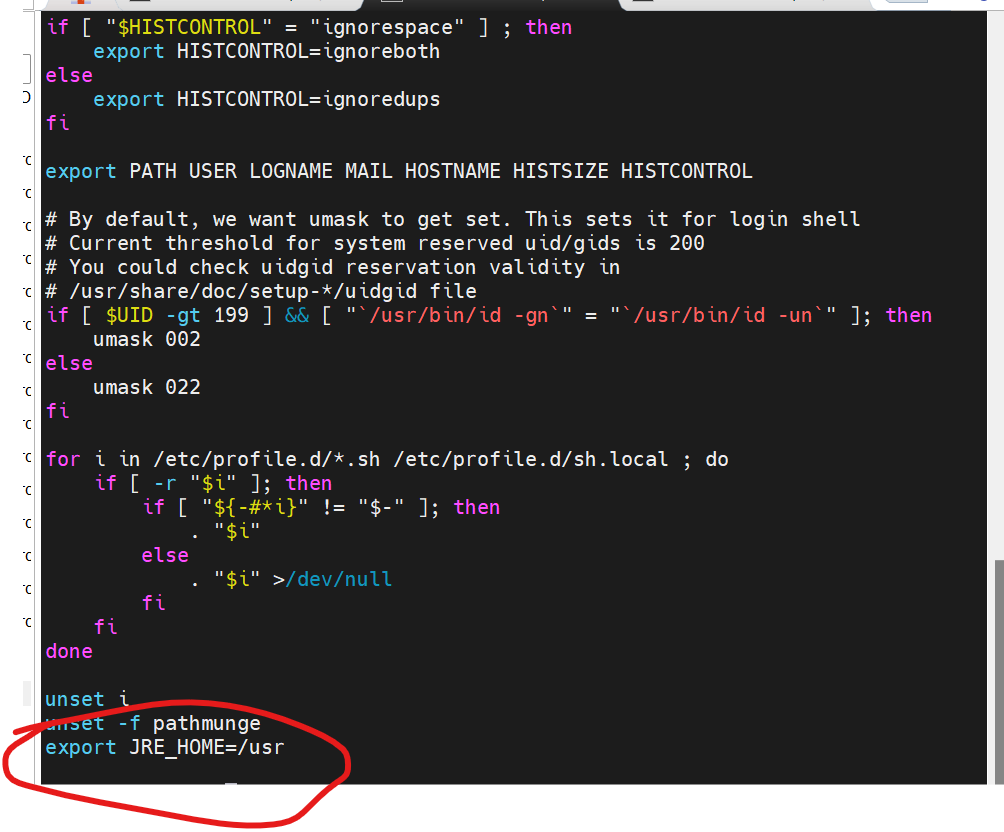Click the word 'MAIL'
The image size is (1004, 832).
click(369, 171)
